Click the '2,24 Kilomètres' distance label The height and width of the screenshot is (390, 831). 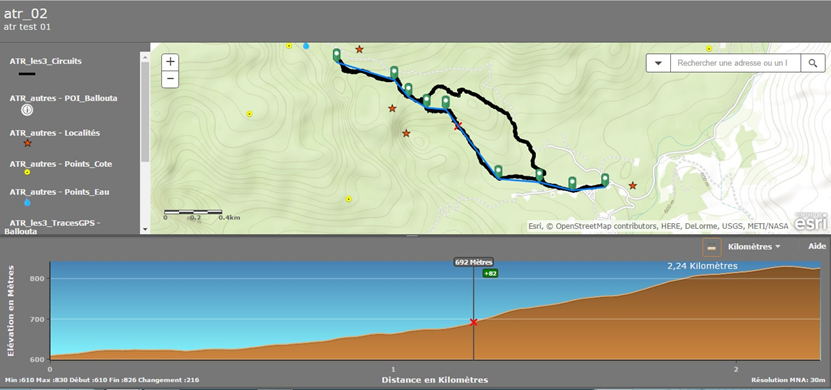coord(702,266)
